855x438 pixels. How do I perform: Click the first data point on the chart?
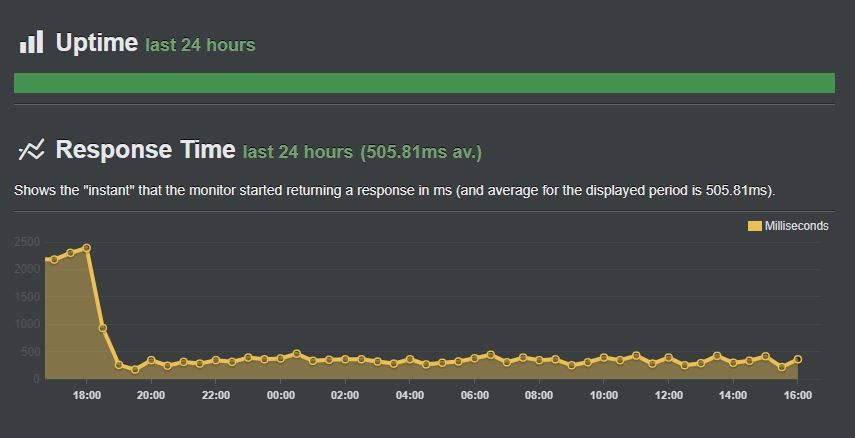[x=54, y=259]
